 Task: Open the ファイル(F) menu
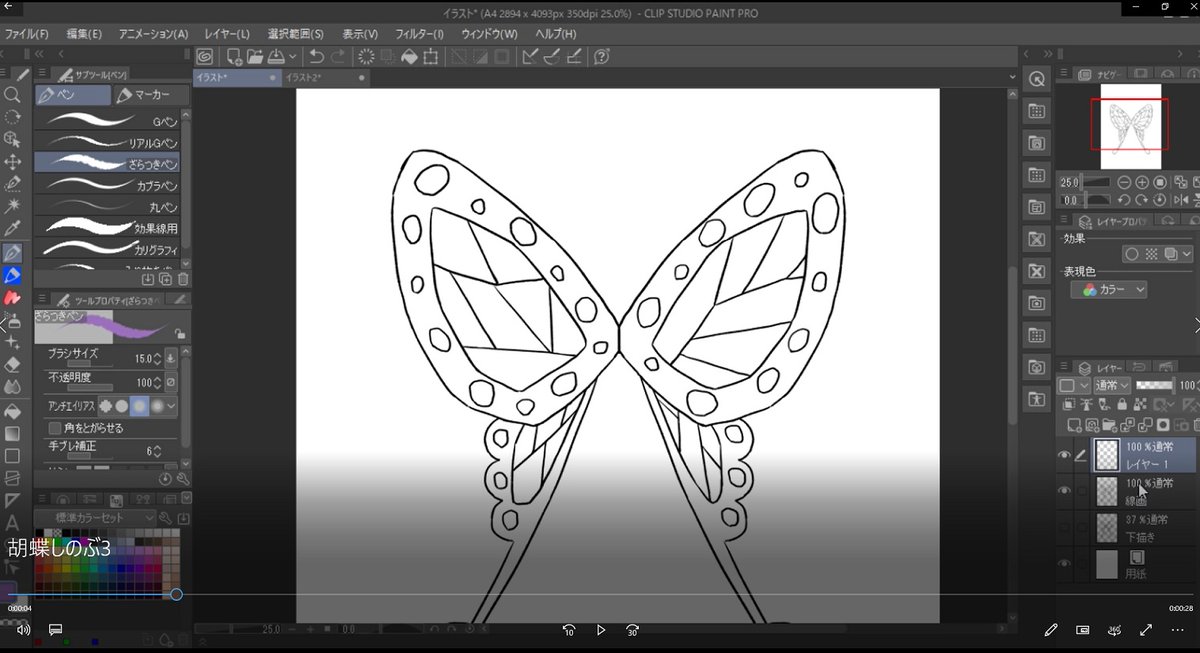(27, 33)
